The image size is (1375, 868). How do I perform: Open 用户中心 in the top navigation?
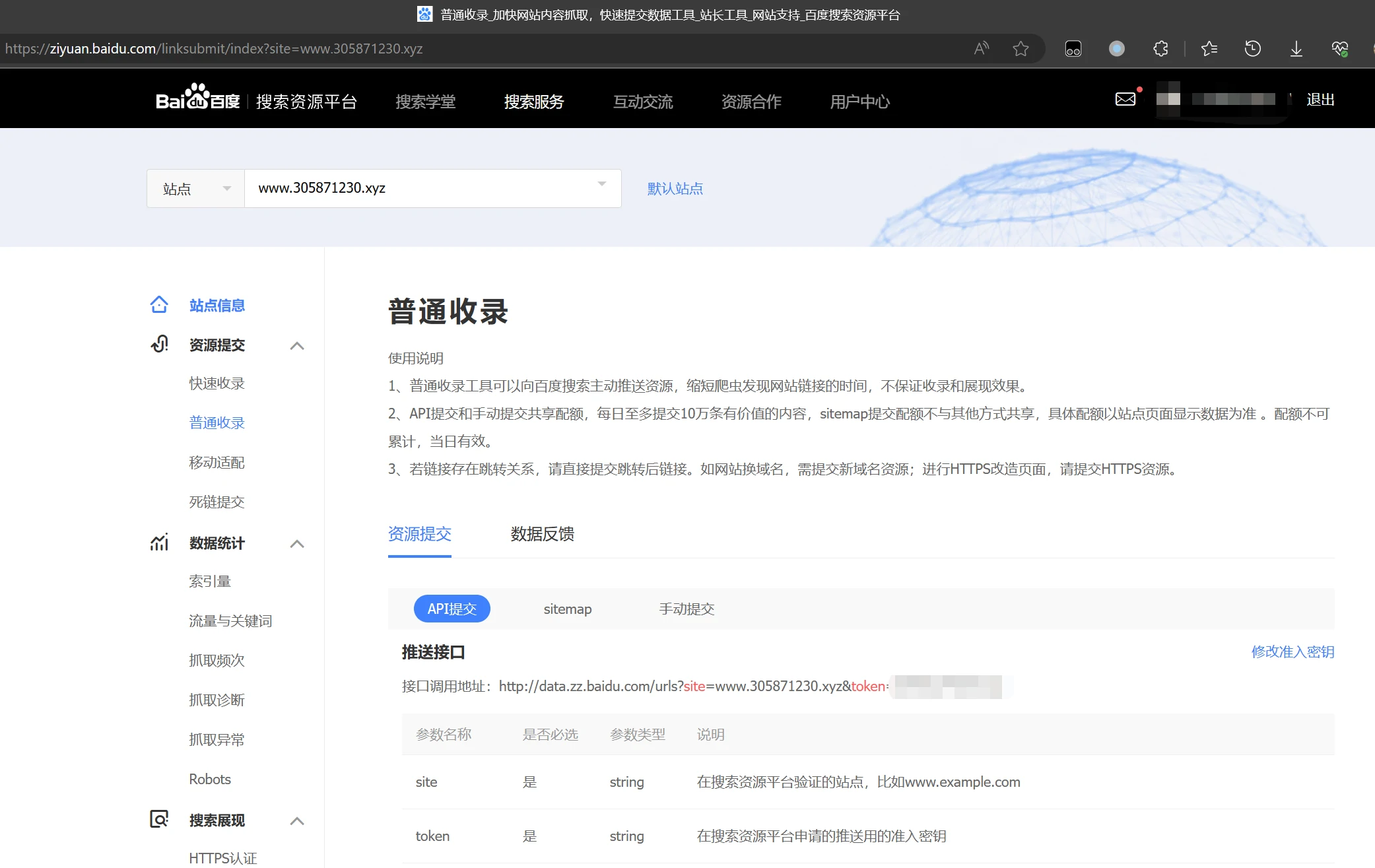(860, 102)
